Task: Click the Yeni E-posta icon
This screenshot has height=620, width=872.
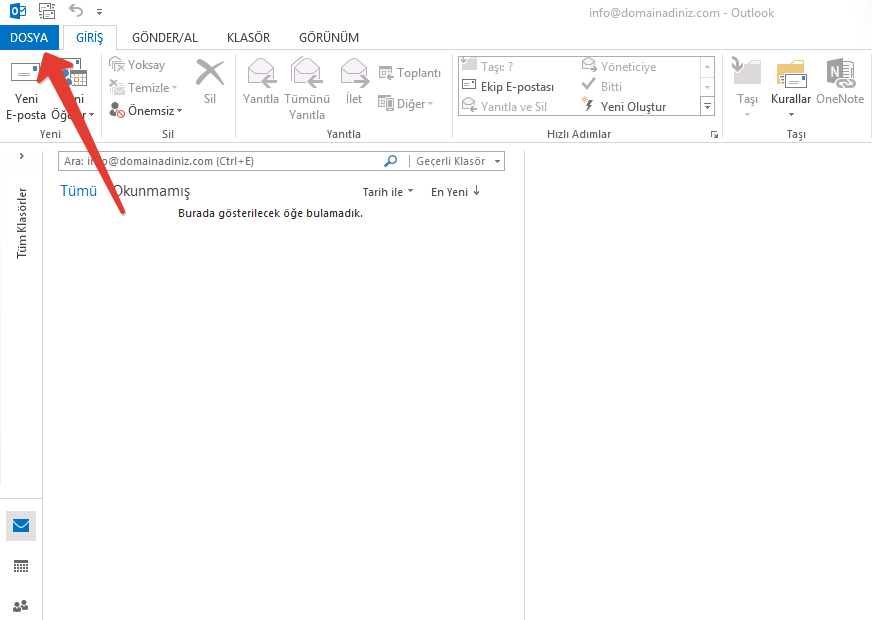Action: click(x=26, y=73)
